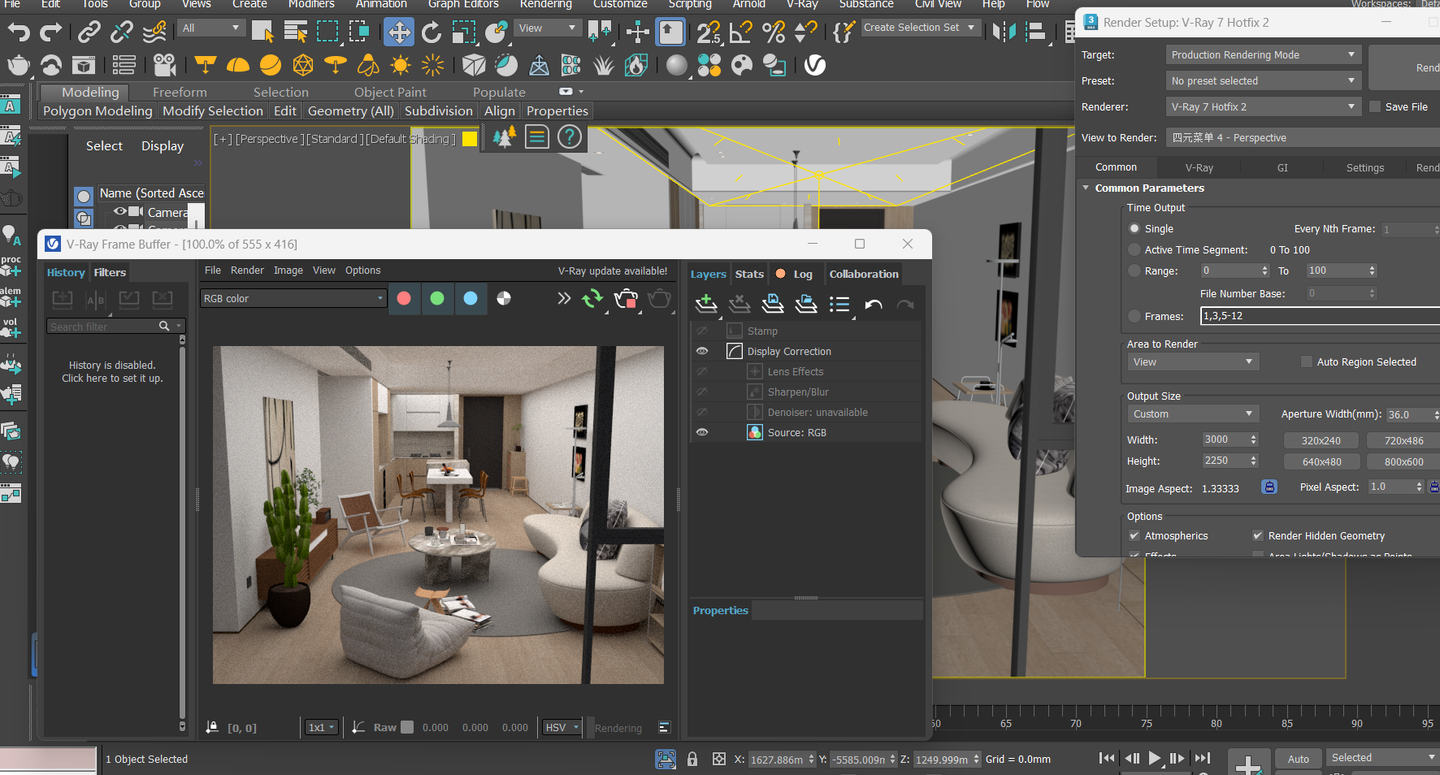Apply the 320x240 output size preset
The image size is (1440, 775).
1321,440
